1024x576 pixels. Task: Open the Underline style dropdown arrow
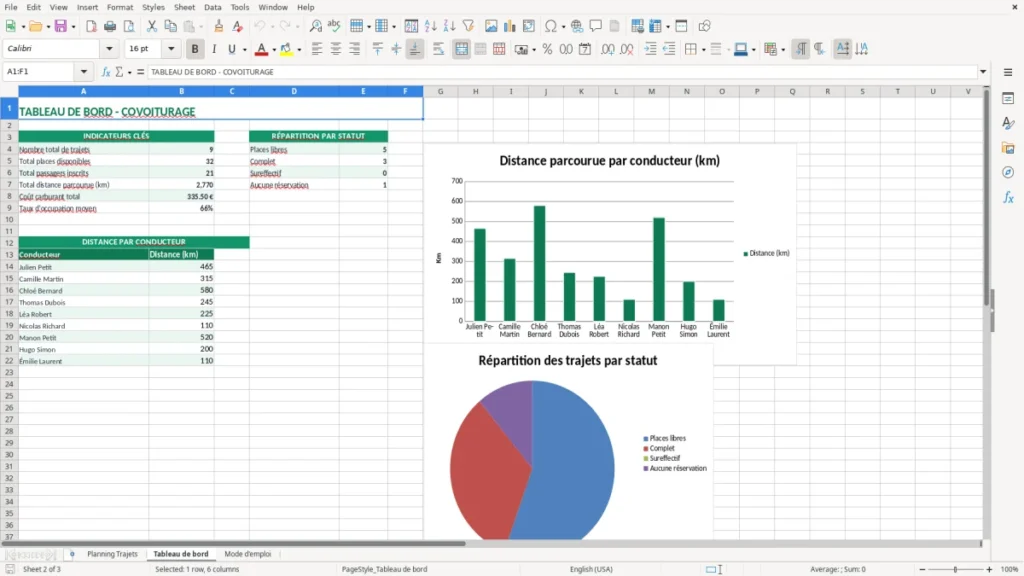244,50
